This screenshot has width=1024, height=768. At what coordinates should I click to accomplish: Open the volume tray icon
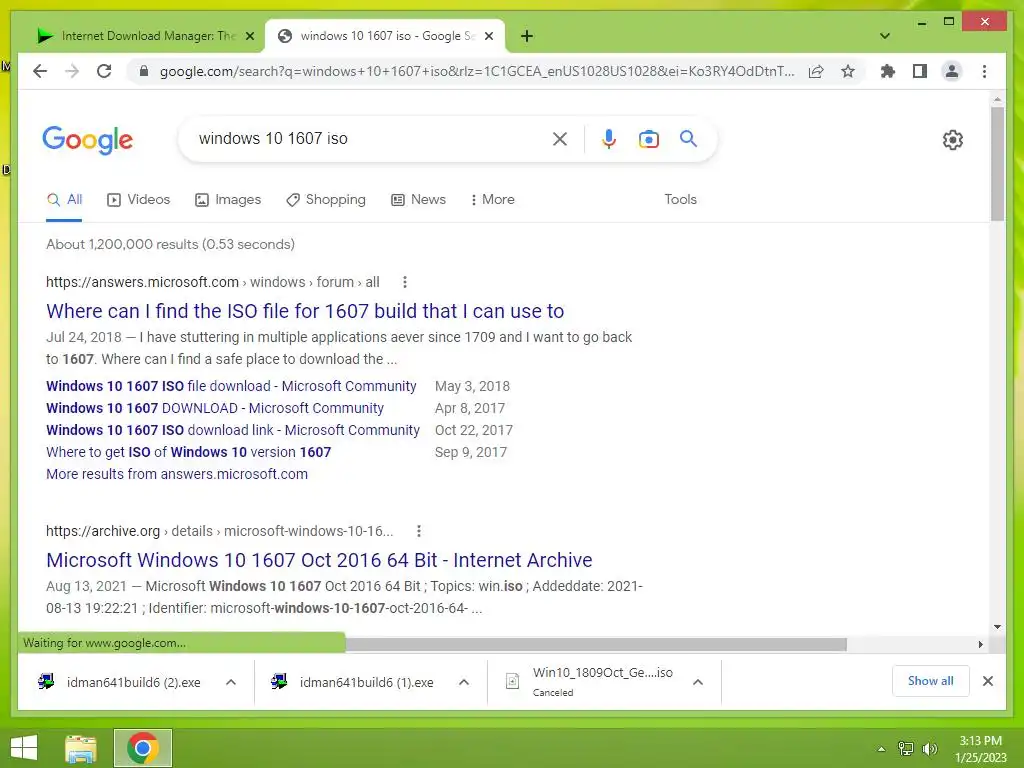(929, 749)
